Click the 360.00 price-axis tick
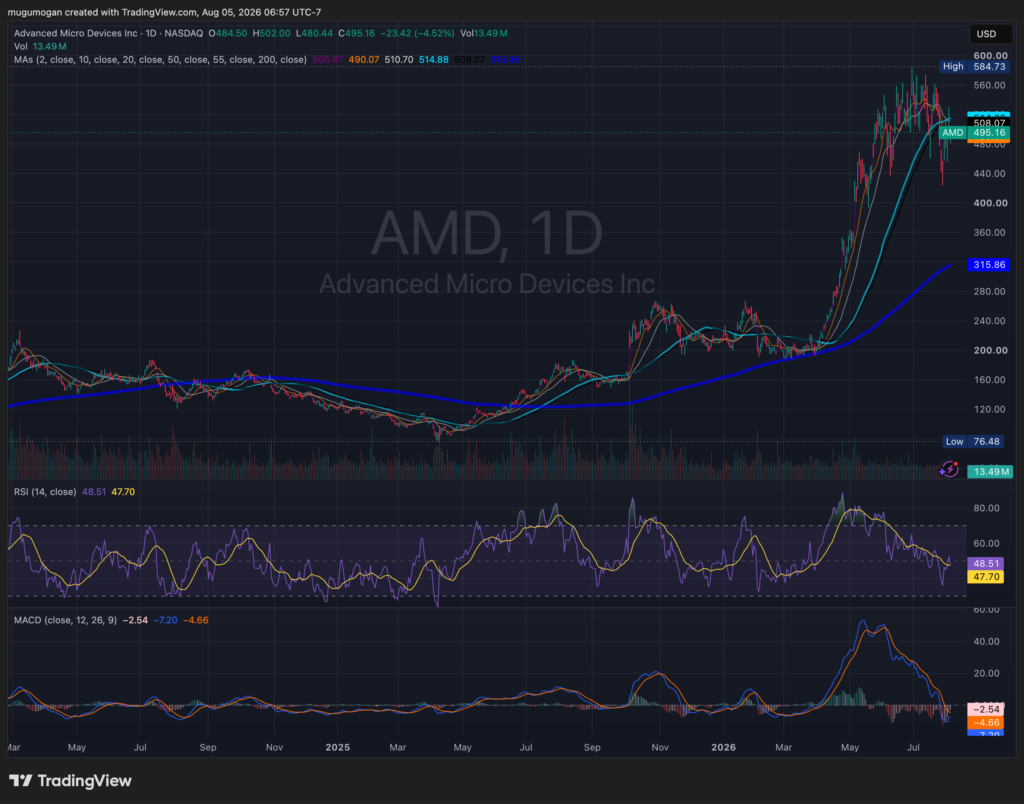Viewport: 1024px width, 804px height. point(989,233)
